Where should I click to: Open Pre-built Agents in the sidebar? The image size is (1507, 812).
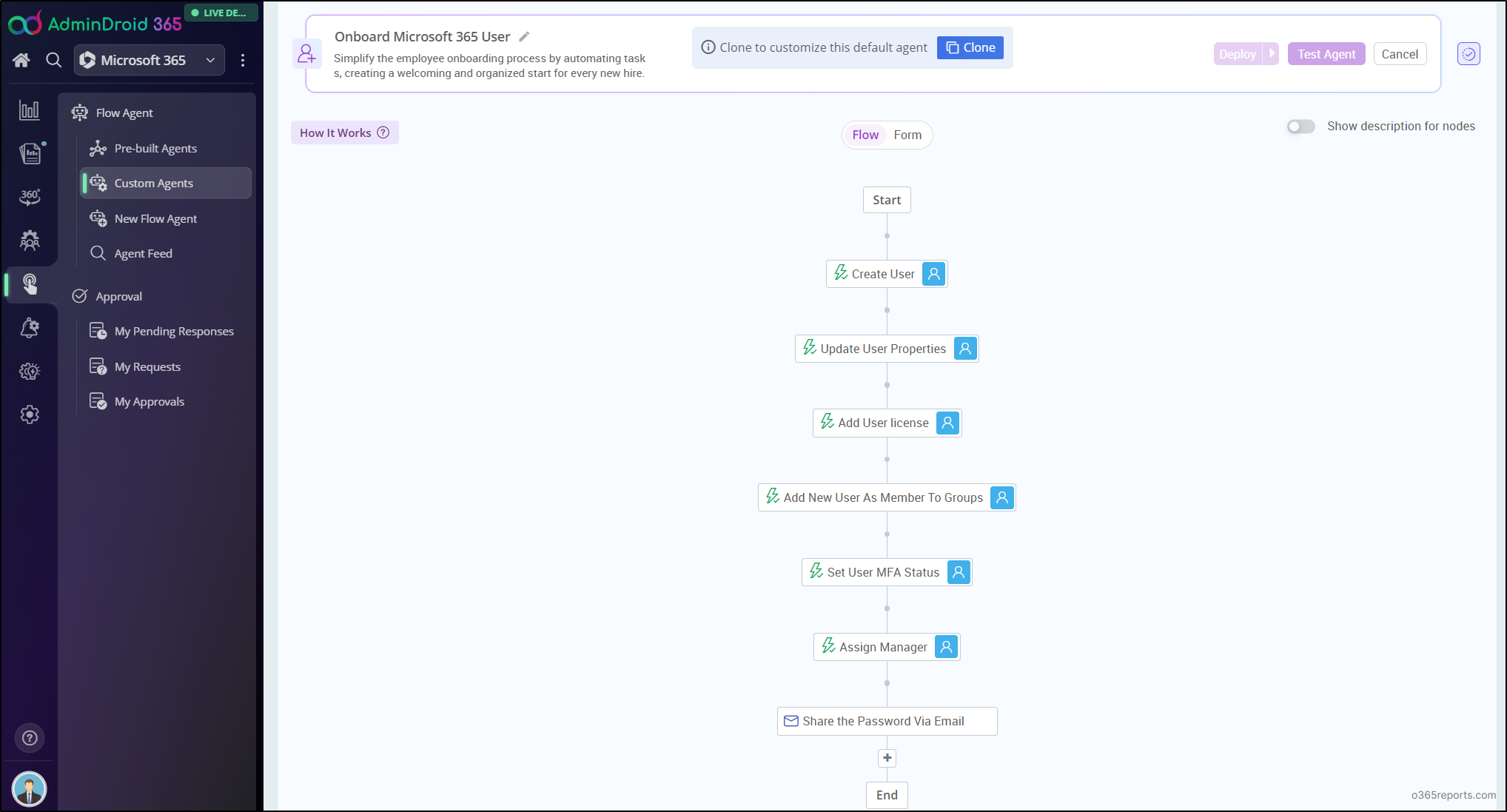pos(155,148)
